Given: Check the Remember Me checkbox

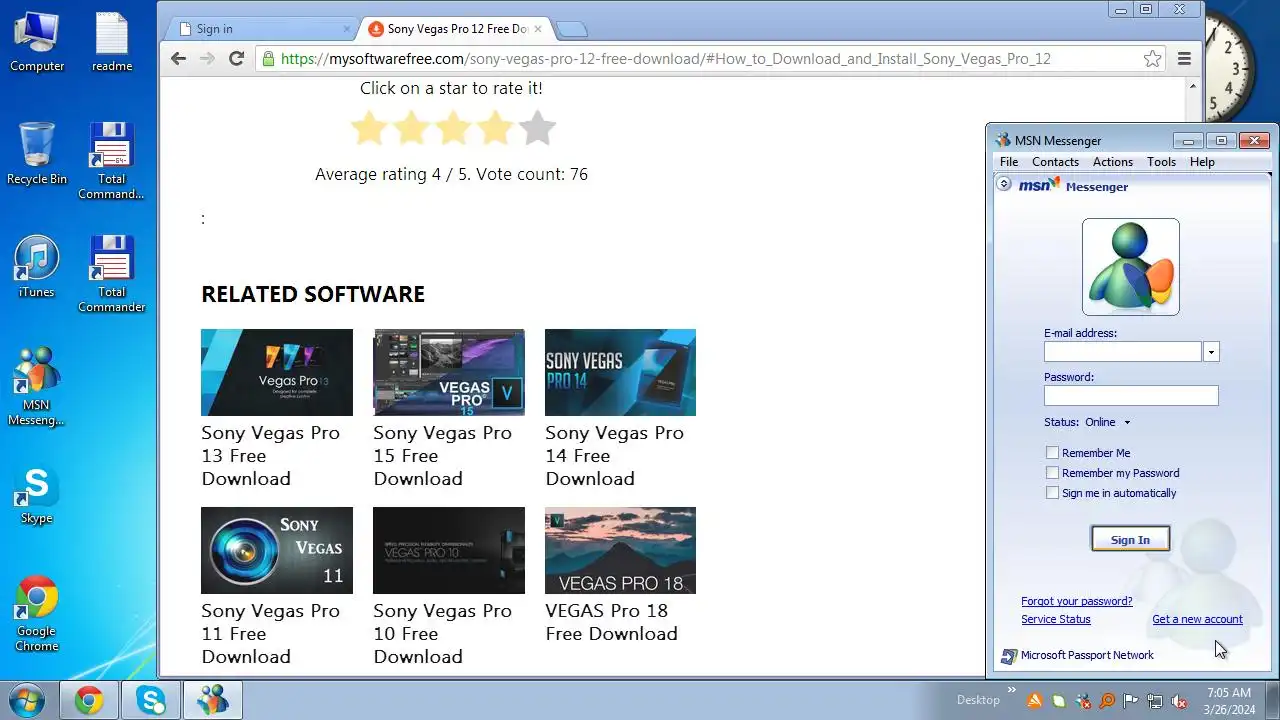Looking at the screenshot, I should tap(1052, 453).
